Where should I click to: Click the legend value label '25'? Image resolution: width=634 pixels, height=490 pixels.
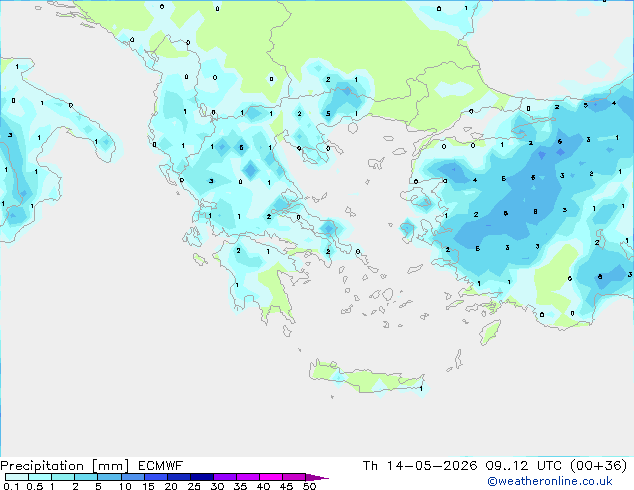click(x=194, y=486)
